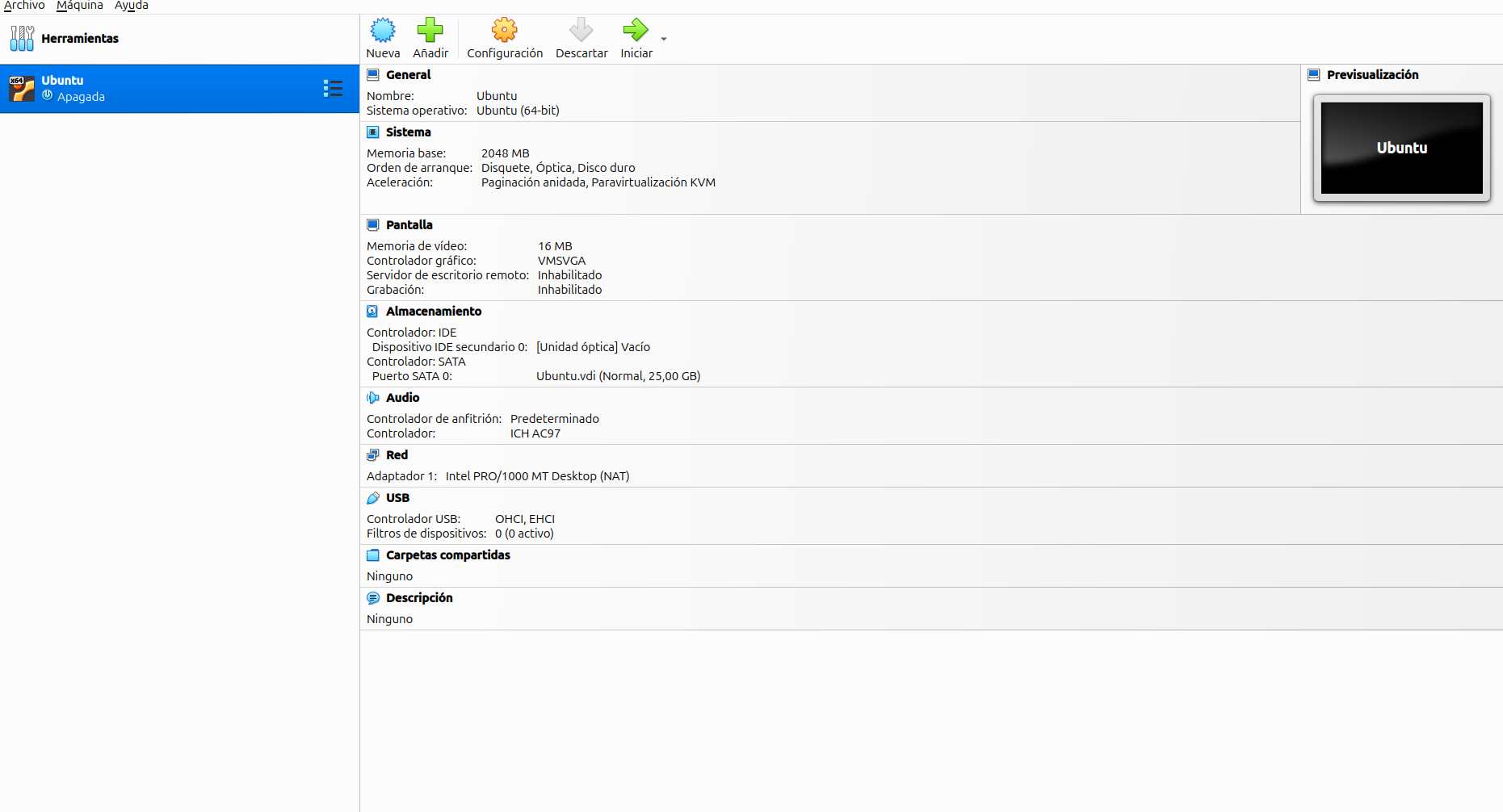1503x812 pixels.
Task: Select the Herramientas entry
Action: (x=179, y=39)
